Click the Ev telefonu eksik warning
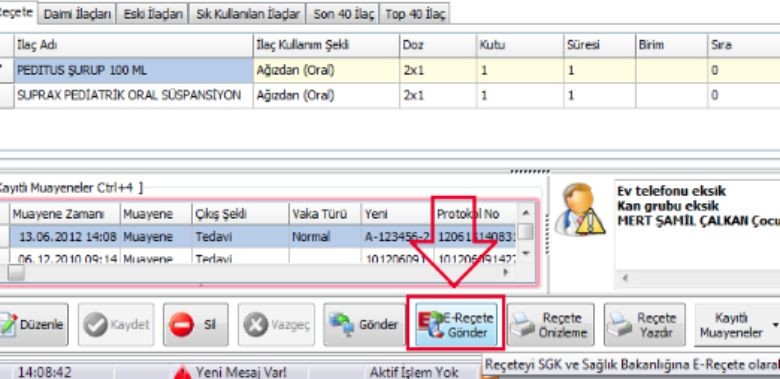 tap(672, 191)
